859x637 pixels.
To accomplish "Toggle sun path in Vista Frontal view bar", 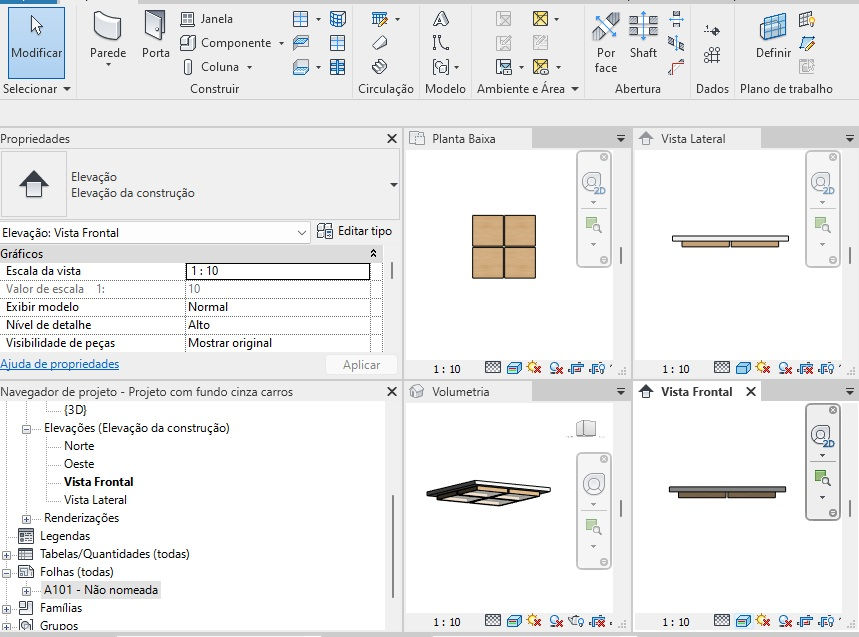I will pyautogui.click(x=763, y=621).
